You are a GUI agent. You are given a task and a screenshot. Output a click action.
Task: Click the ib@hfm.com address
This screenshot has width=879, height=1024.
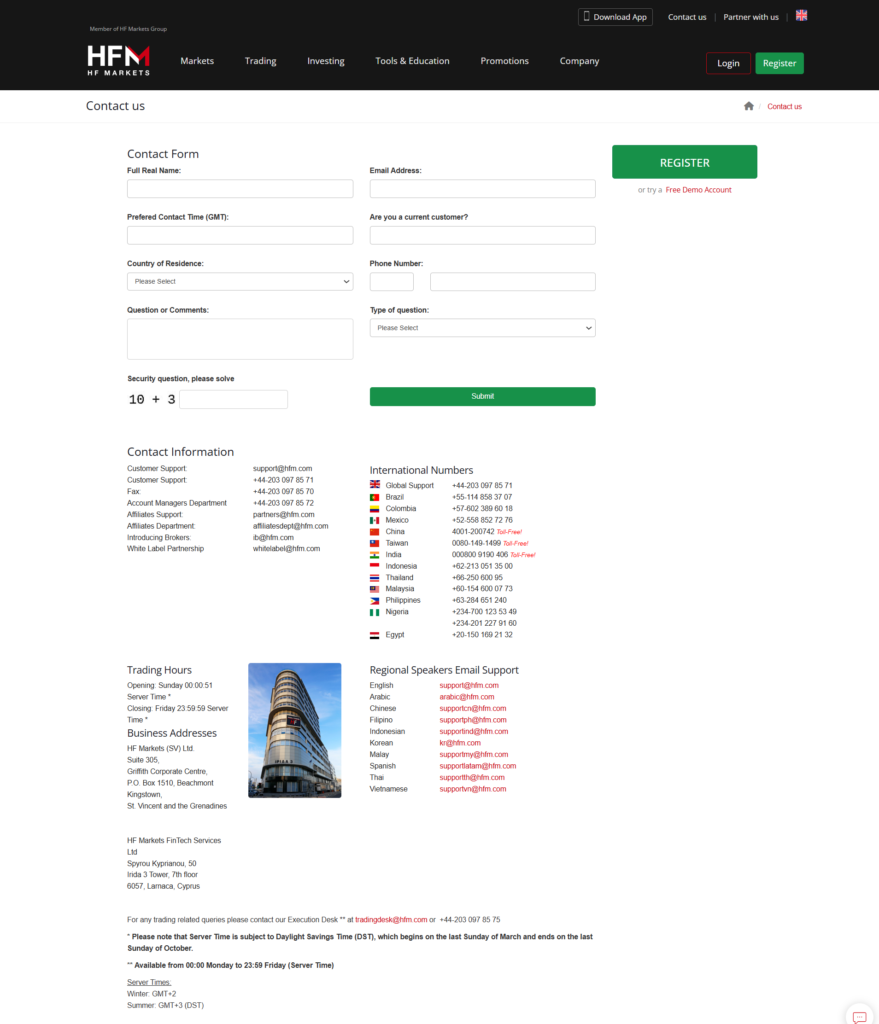tap(273, 537)
